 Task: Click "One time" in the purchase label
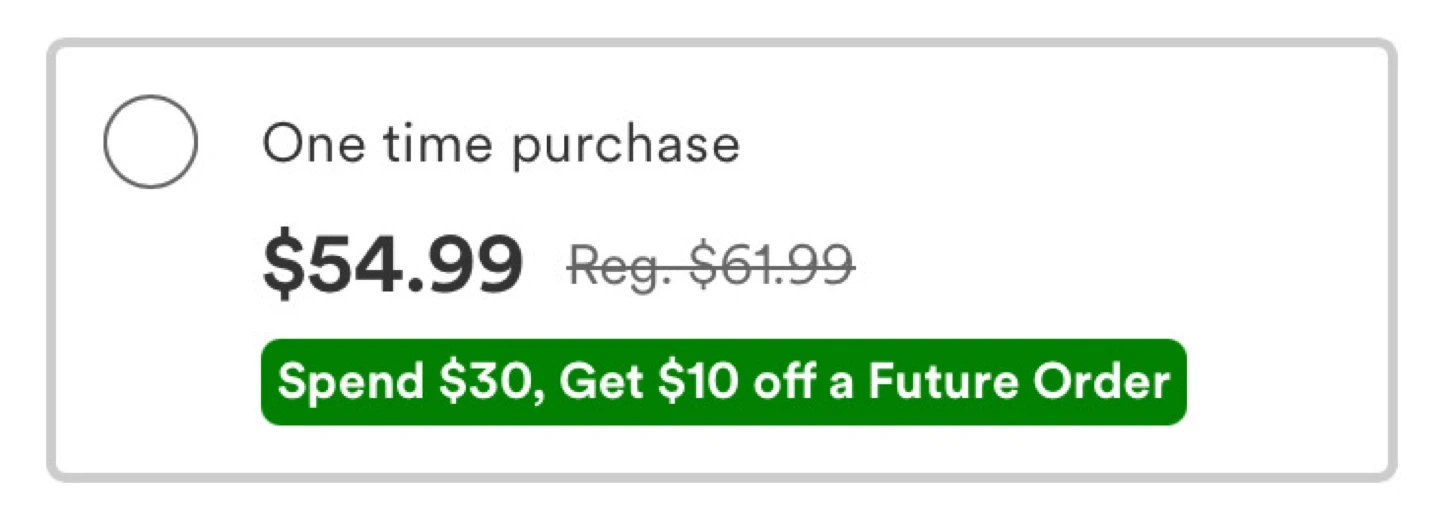pos(378,144)
